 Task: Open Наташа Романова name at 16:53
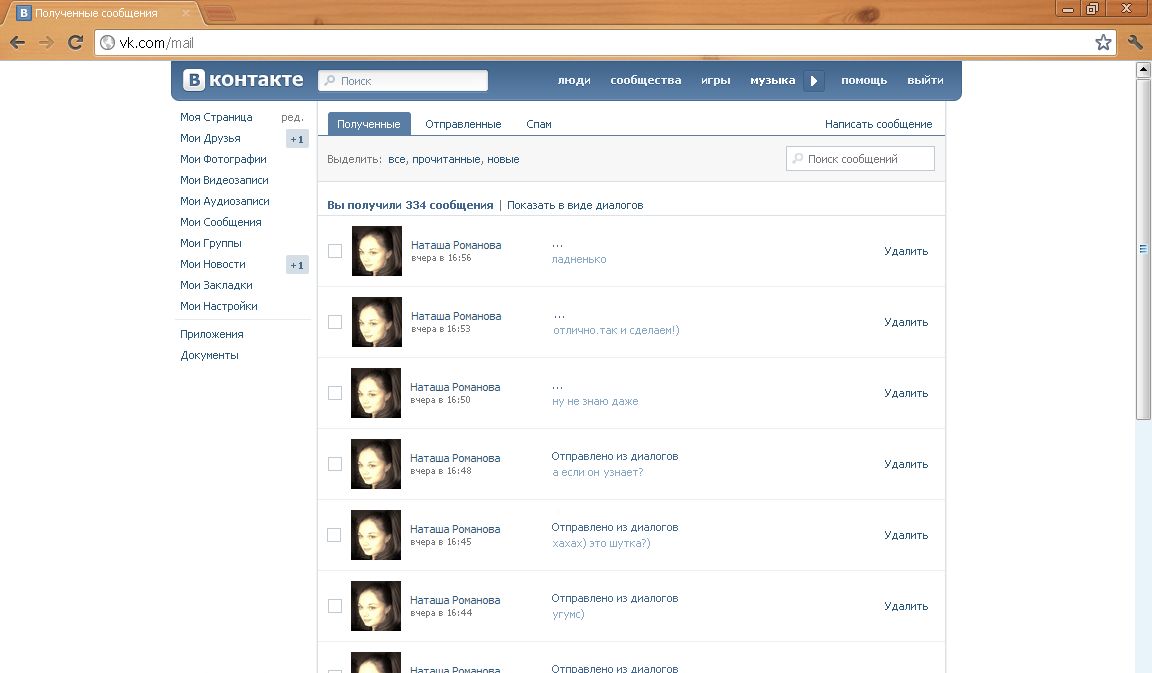tap(456, 316)
